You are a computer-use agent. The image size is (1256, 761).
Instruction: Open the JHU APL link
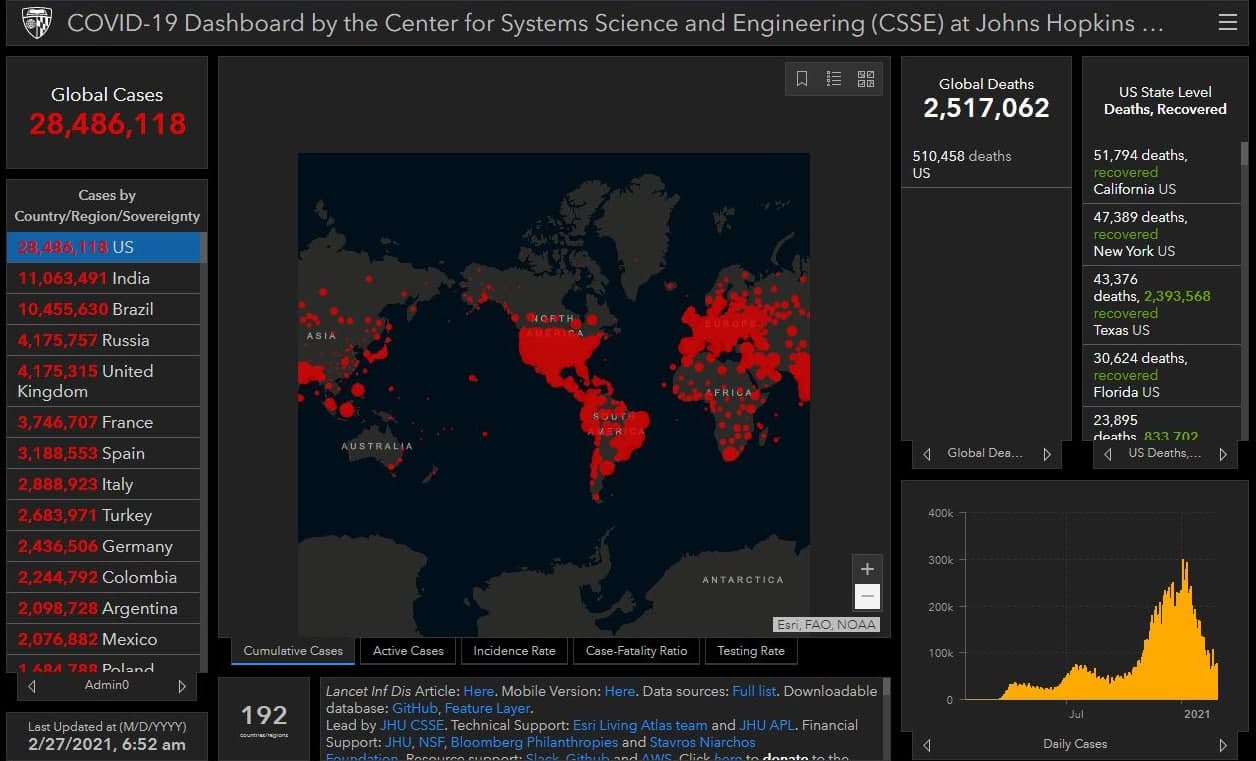[767, 725]
